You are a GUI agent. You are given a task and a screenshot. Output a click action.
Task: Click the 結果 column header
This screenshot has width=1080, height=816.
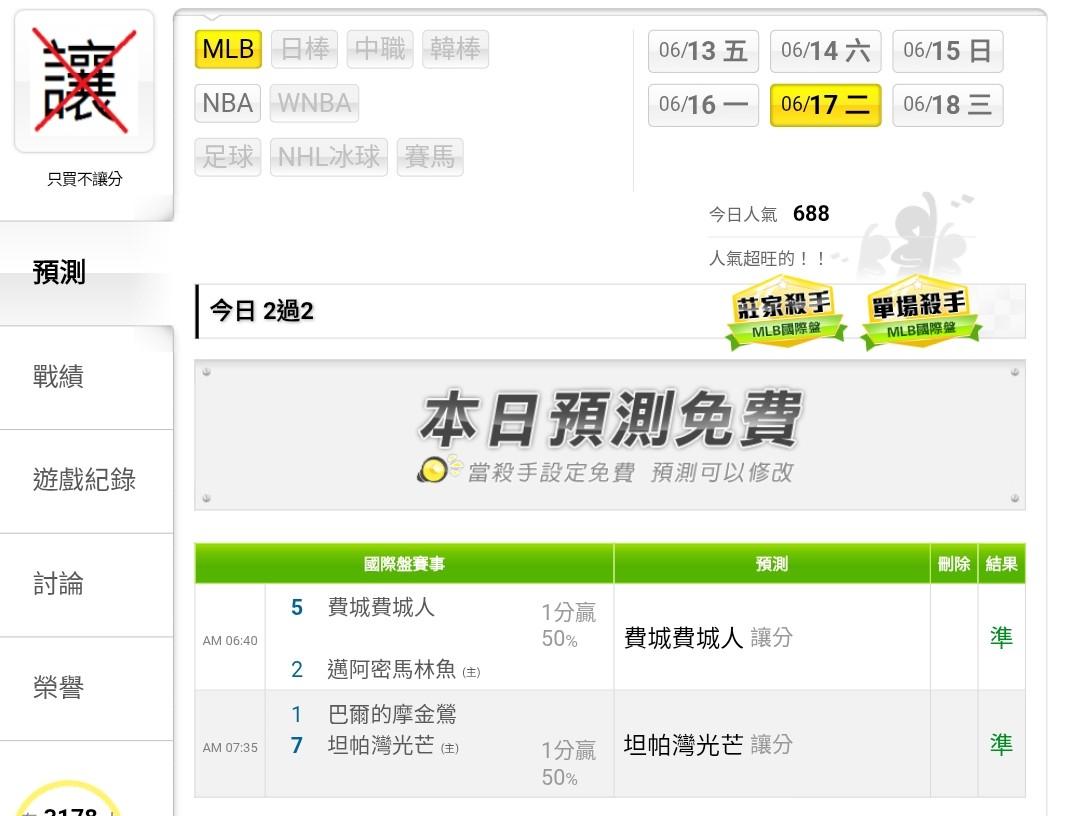(1001, 564)
